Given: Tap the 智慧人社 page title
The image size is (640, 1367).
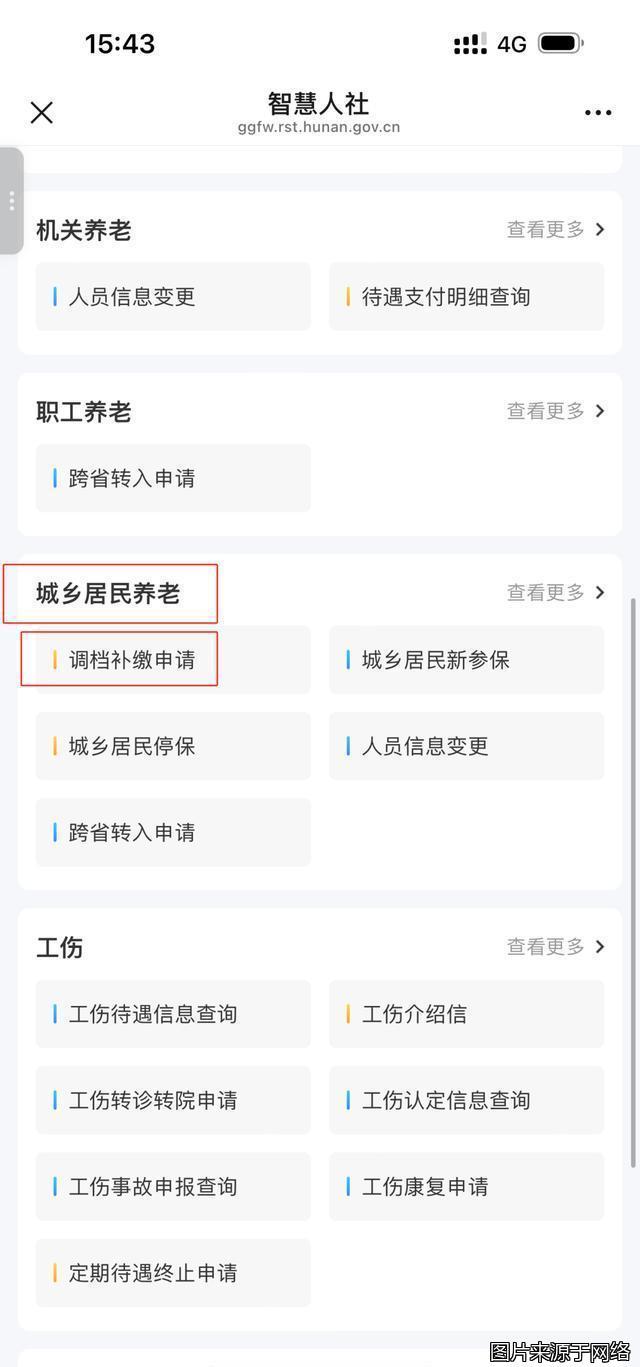Looking at the screenshot, I should coord(318,104).
